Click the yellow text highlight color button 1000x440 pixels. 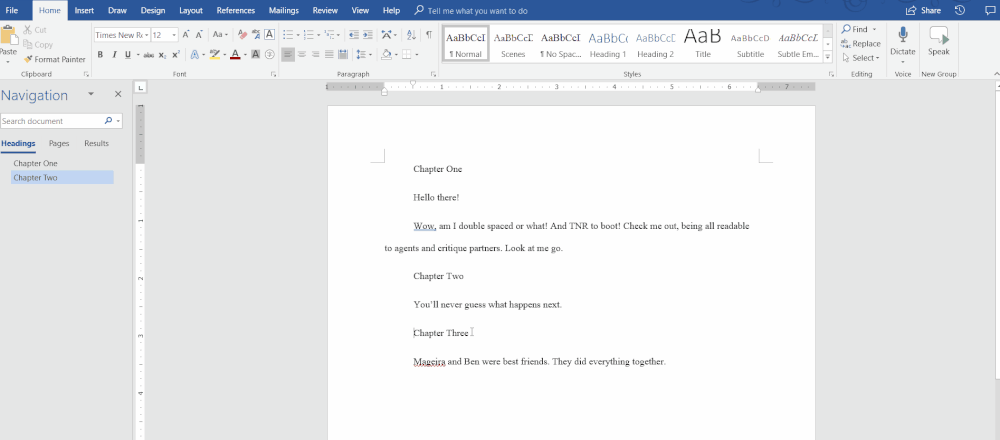click(x=215, y=55)
